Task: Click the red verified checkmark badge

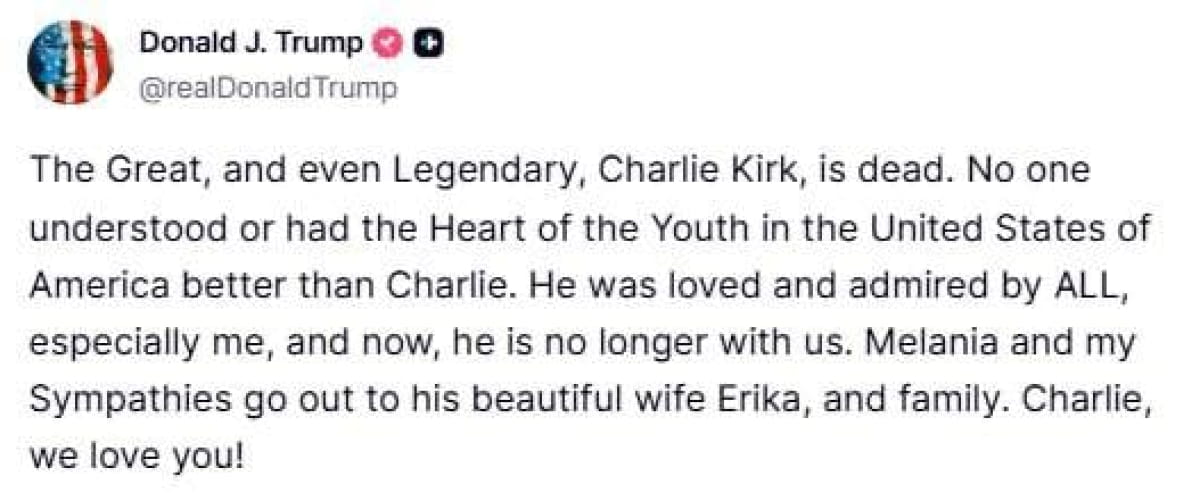Action: [x=387, y=43]
